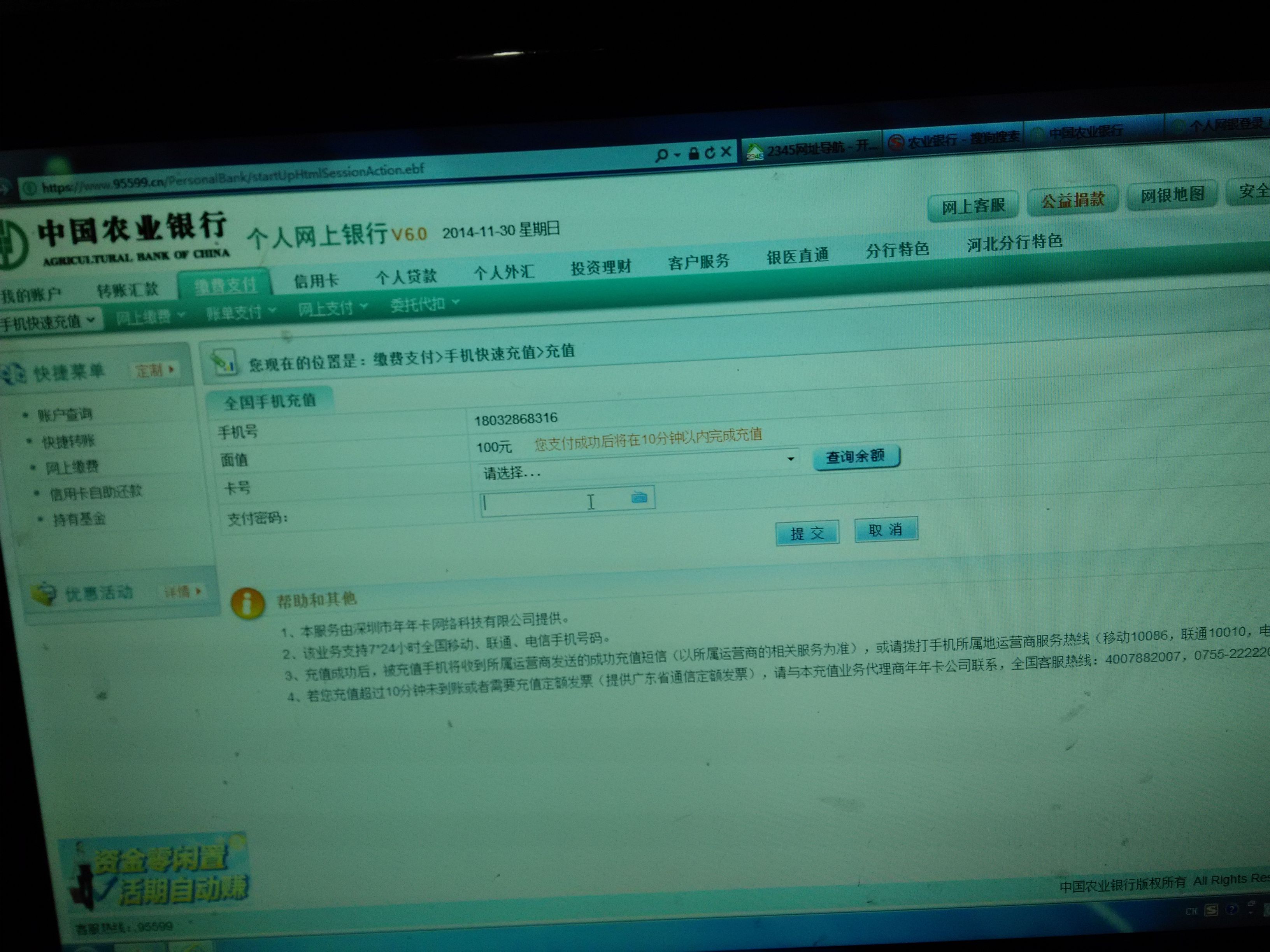Open the 信用卡自助还款 quick link
Viewport: 1270px width, 952px height.
[x=95, y=493]
